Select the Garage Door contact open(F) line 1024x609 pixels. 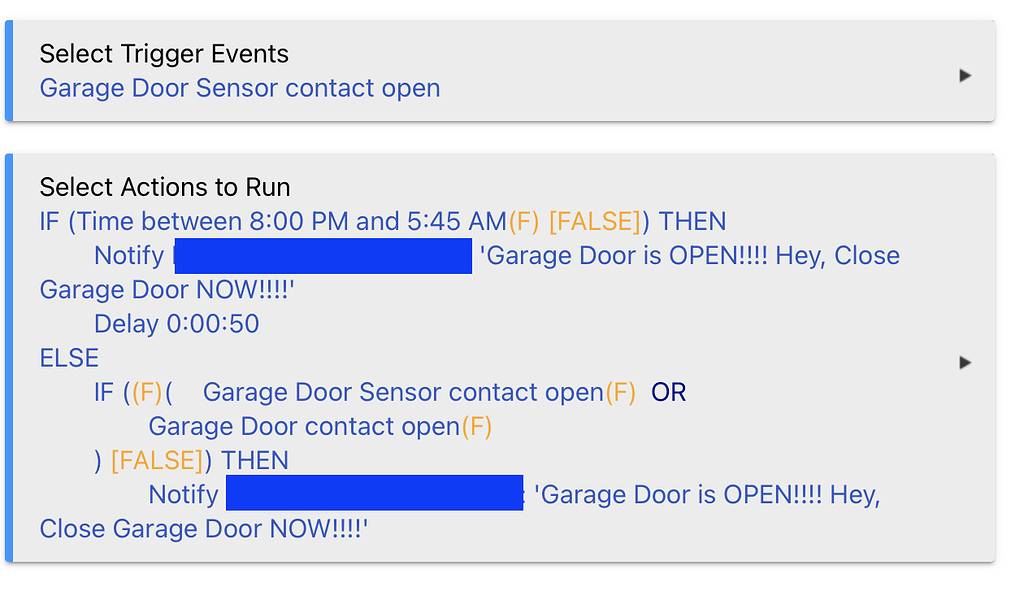pyautogui.click(x=320, y=426)
